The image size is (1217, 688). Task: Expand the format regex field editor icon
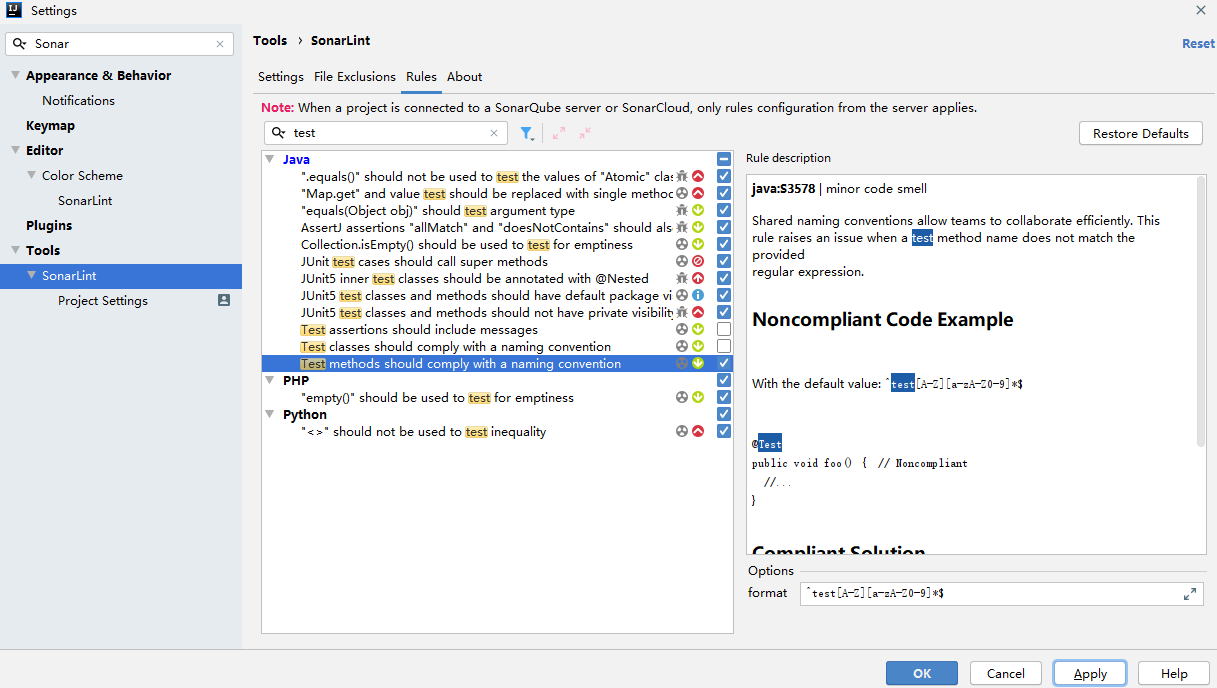pyautogui.click(x=1190, y=594)
